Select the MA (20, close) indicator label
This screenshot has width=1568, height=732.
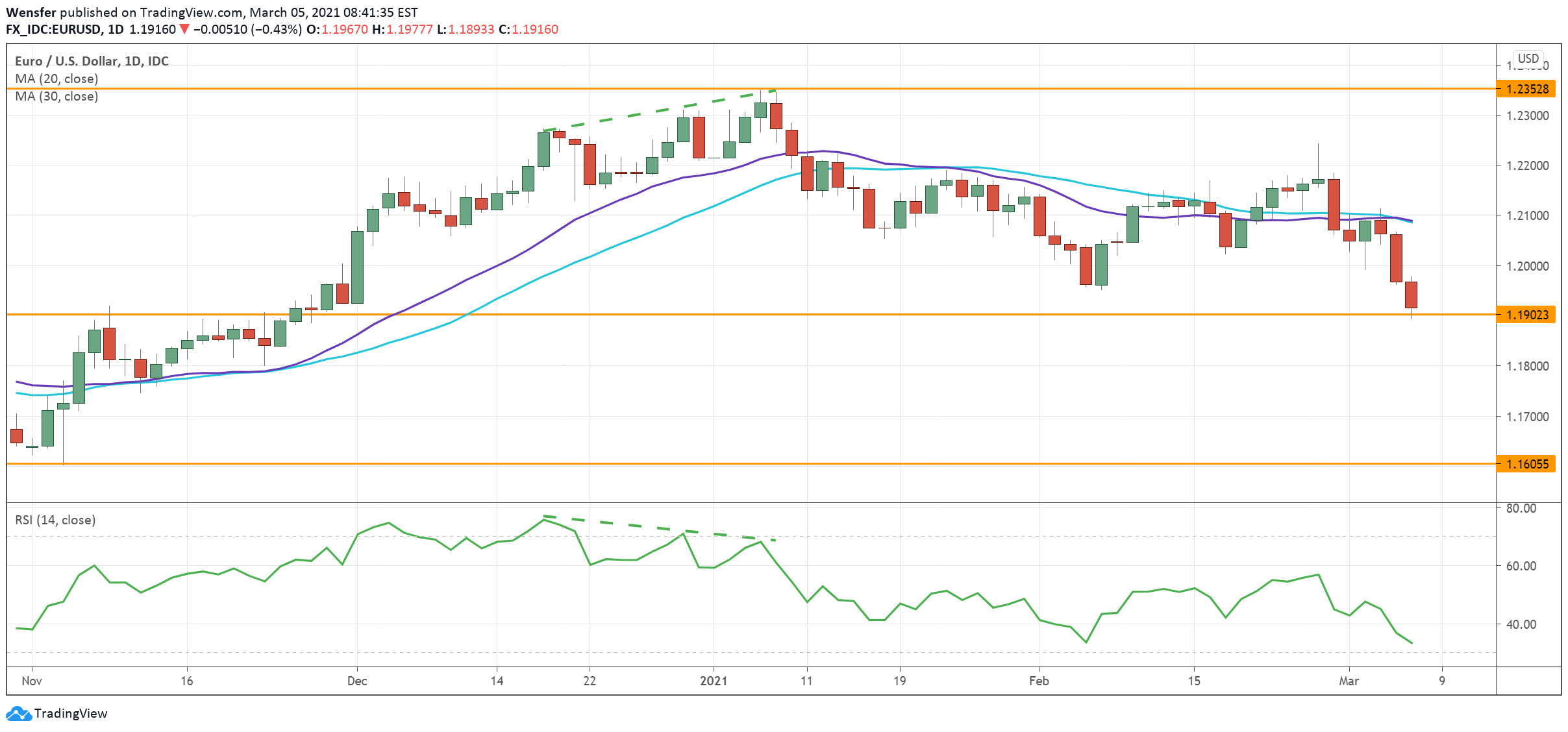coord(56,79)
